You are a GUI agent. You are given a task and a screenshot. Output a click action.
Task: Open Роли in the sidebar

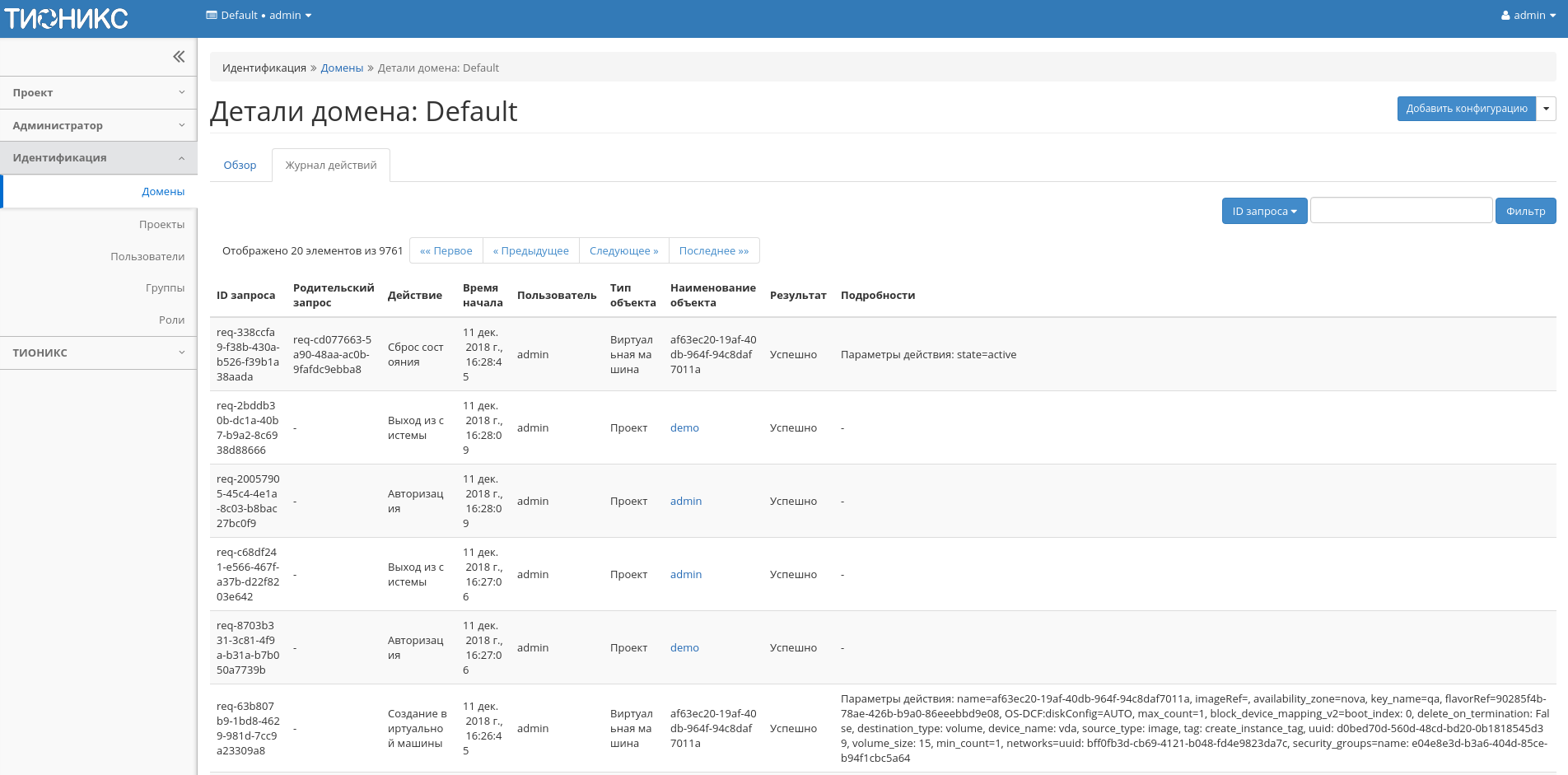pos(171,320)
